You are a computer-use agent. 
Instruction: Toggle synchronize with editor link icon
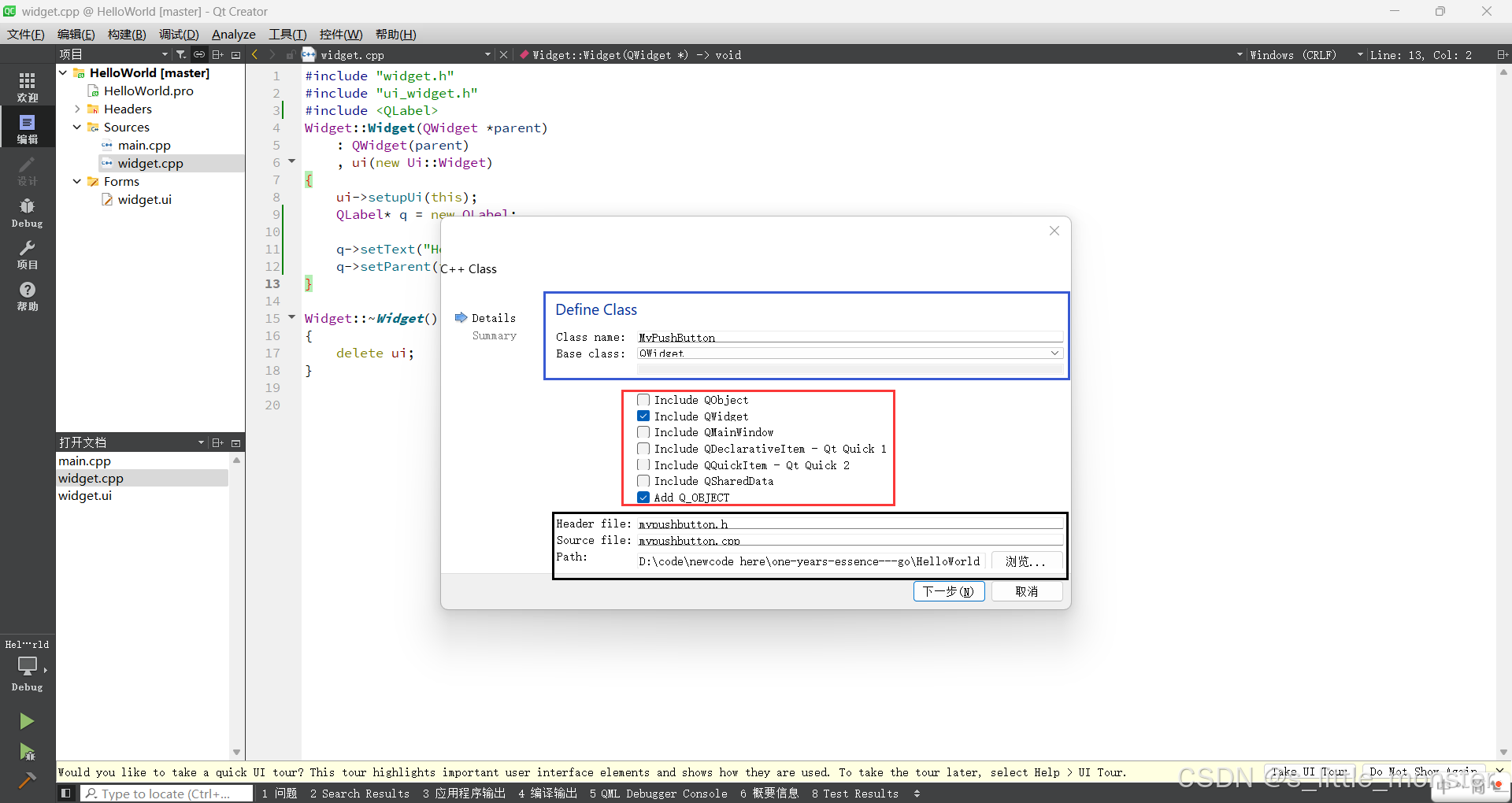pos(199,54)
